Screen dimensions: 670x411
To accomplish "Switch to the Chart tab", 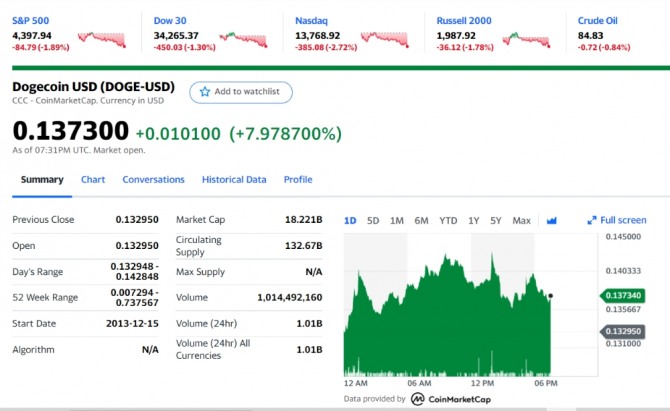I will coord(93,180).
